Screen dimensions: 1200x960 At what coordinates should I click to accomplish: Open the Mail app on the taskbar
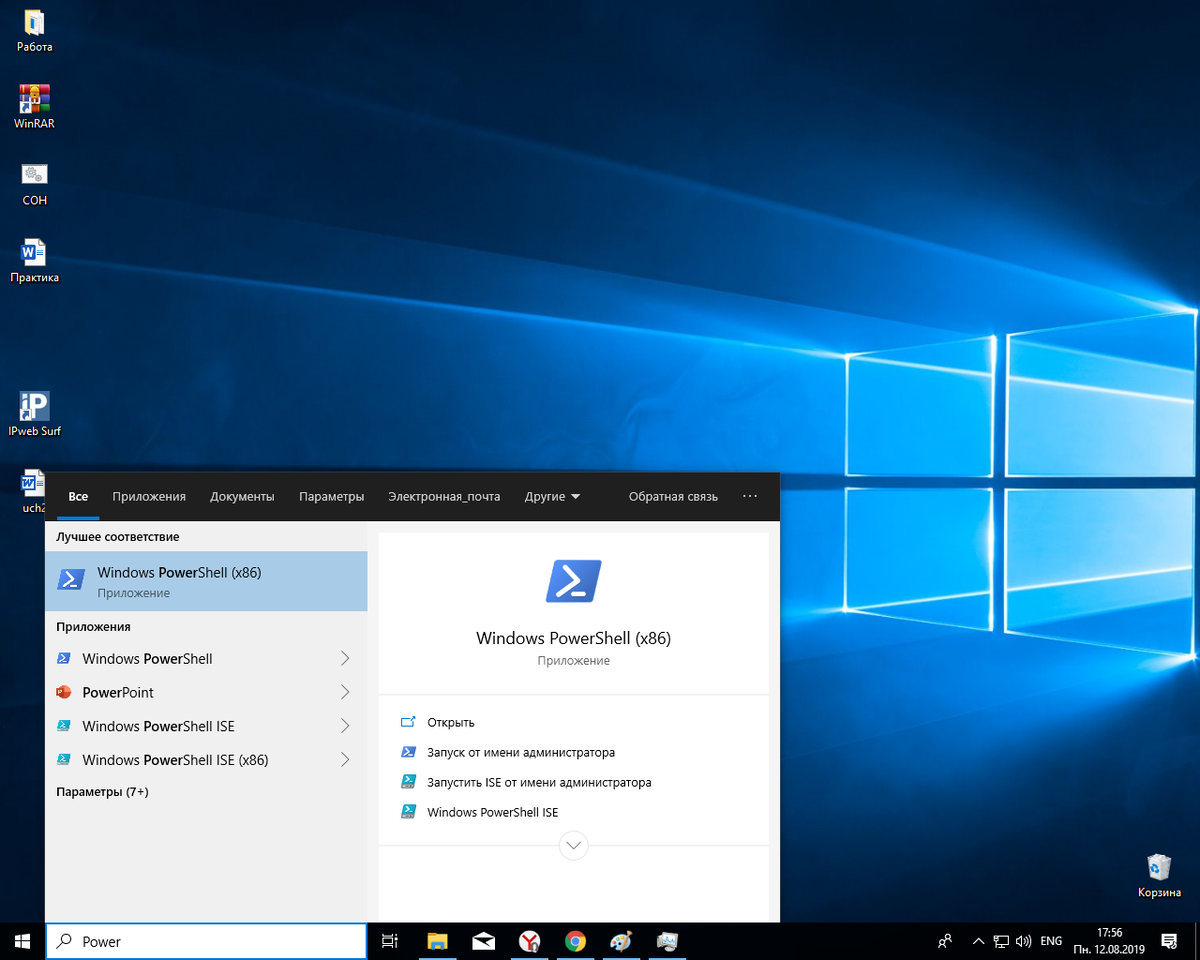click(x=484, y=941)
